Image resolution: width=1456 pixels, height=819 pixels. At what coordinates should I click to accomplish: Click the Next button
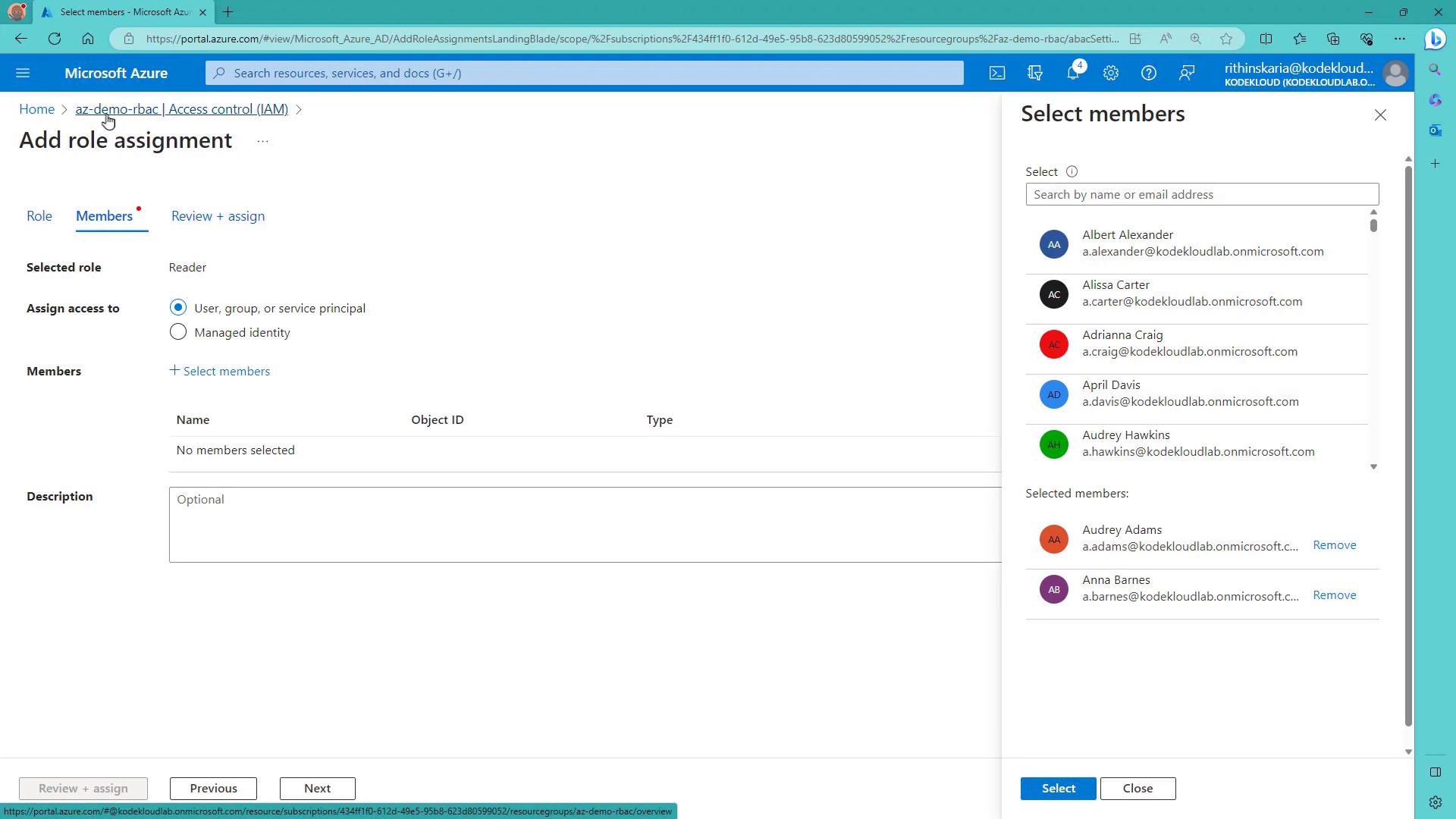pos(317,788)
